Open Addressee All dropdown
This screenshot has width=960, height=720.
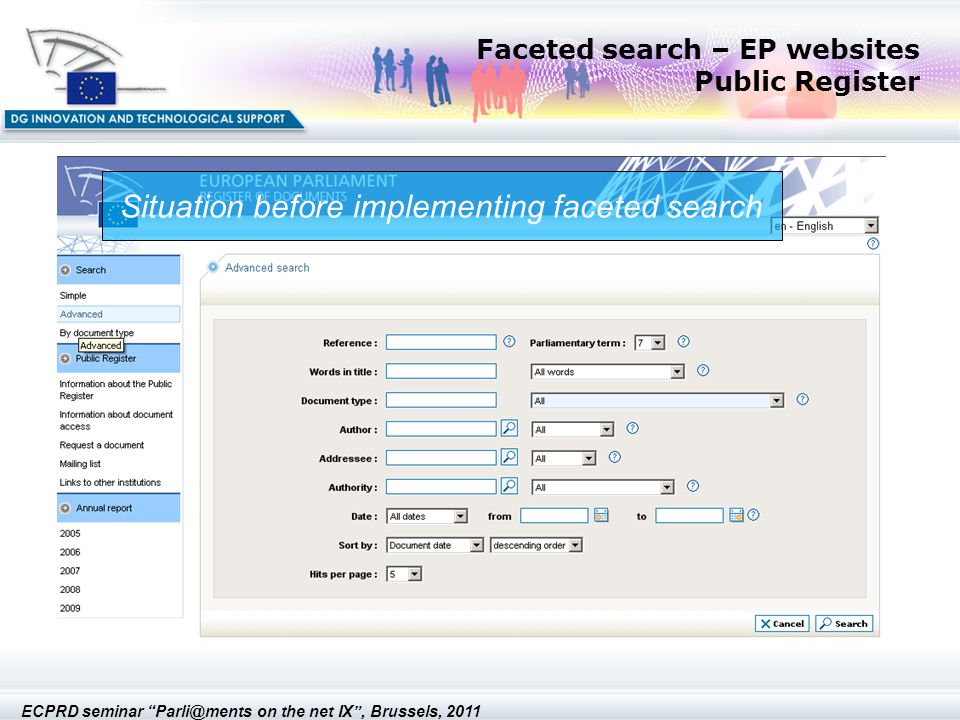point(563,458)
